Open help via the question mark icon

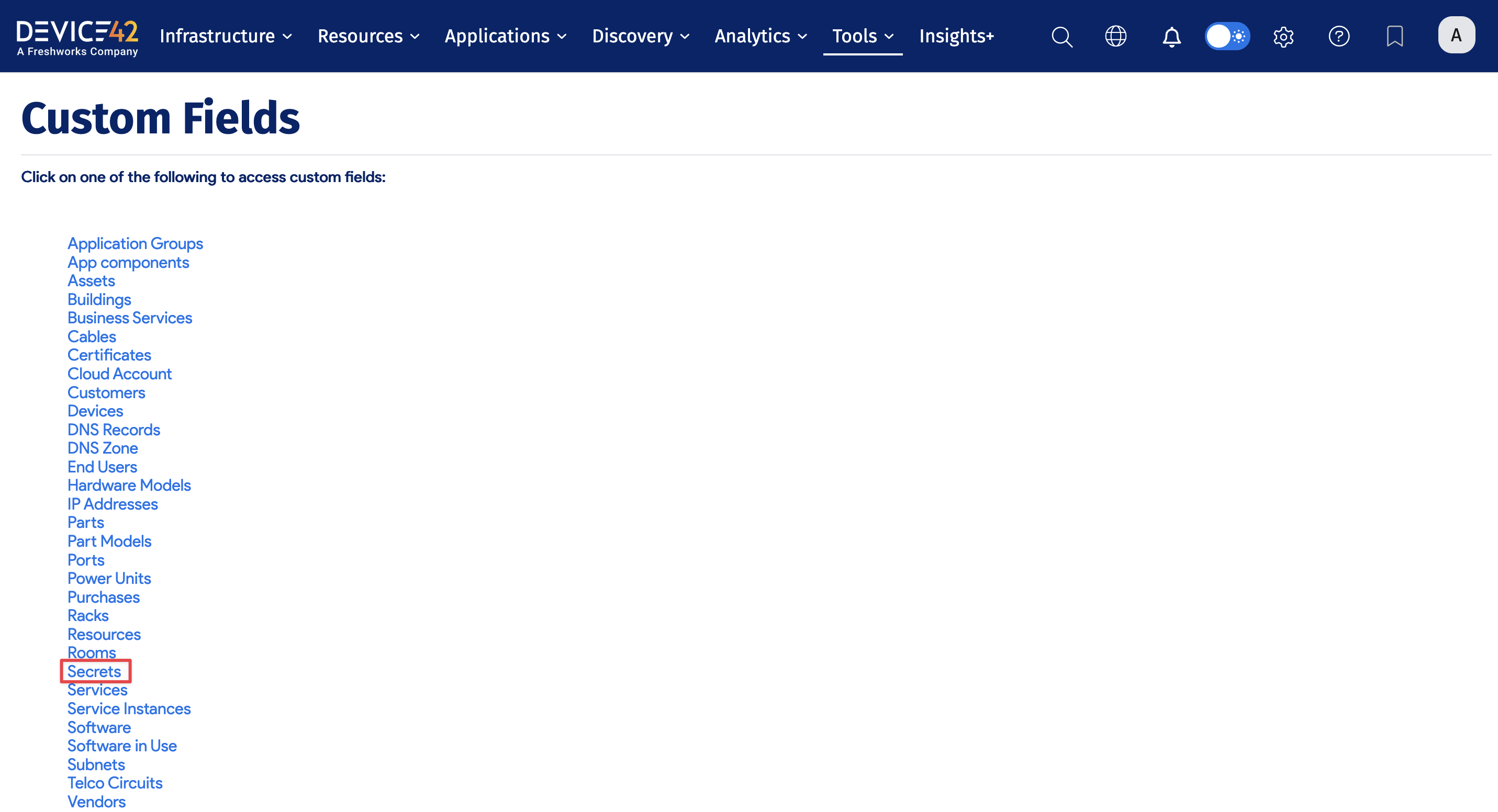coord(1339,36)
